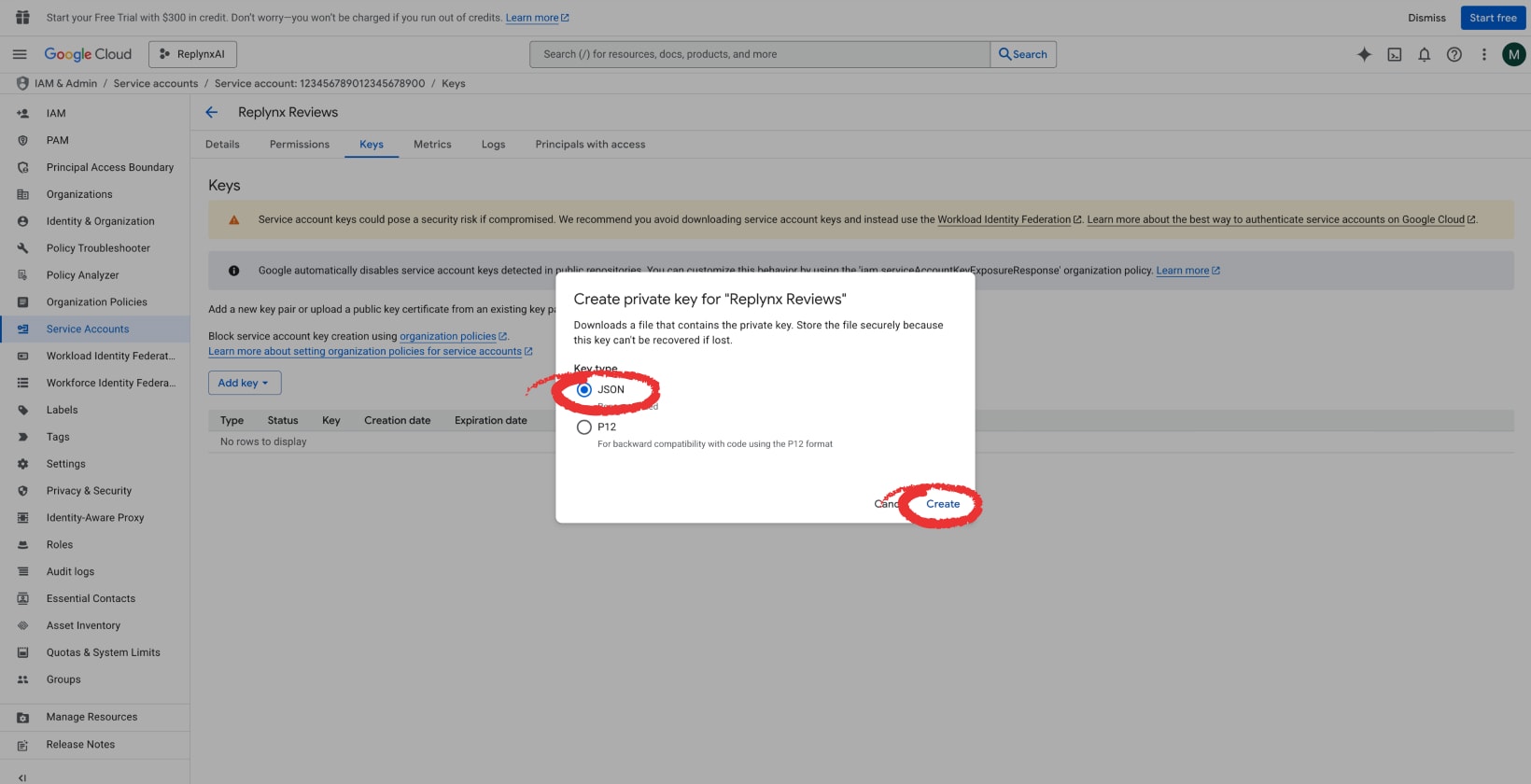Click the Policy Troubleshooter wrench icon
The width and height of the screenshot is (1531, 784).
(22, 248)
